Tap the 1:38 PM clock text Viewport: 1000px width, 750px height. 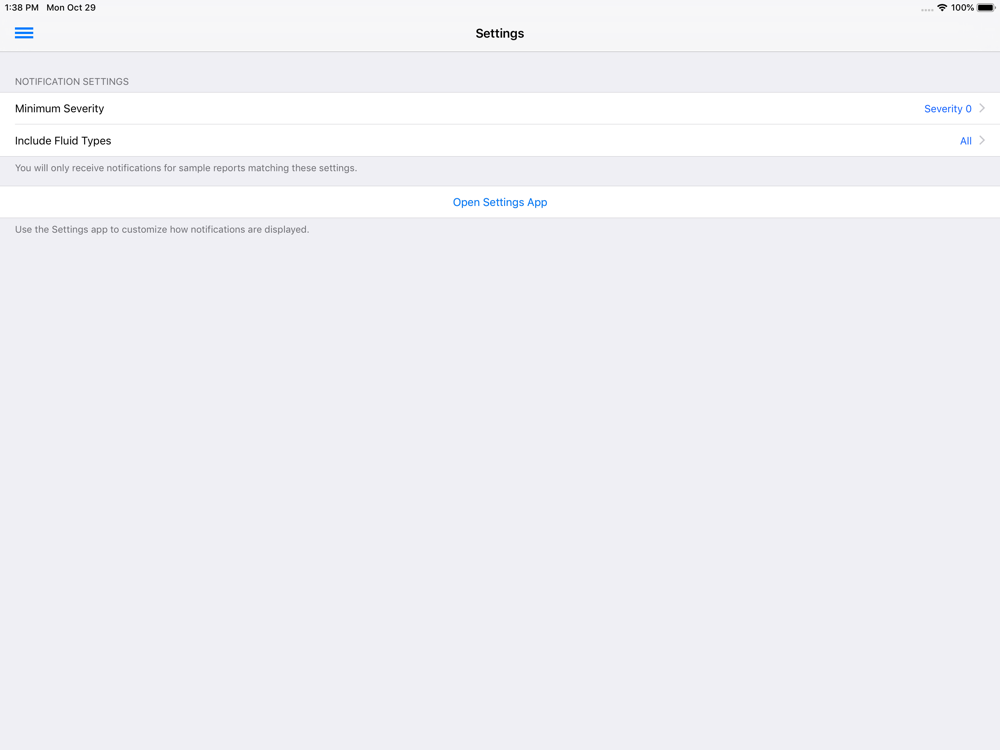coord(22,8)
